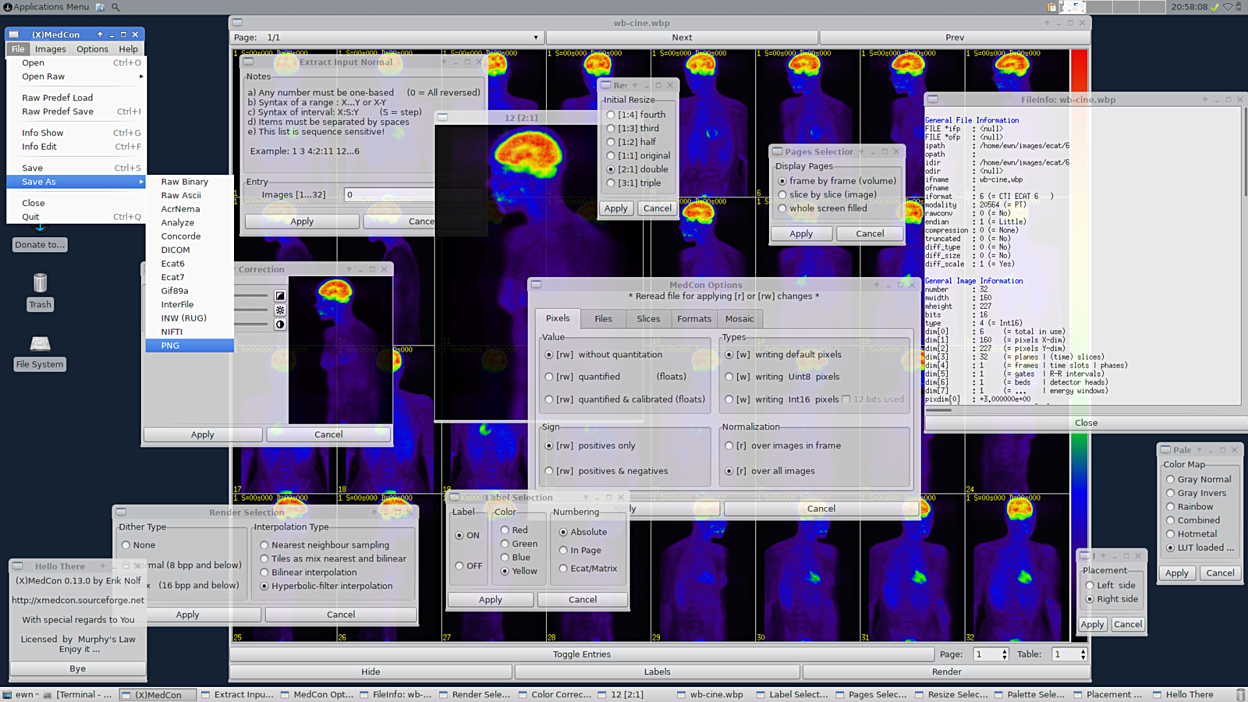1248x702 pixels.
Task: Click the top Color Correction slider
Action: pyautogui.click(x=252, y=295)
